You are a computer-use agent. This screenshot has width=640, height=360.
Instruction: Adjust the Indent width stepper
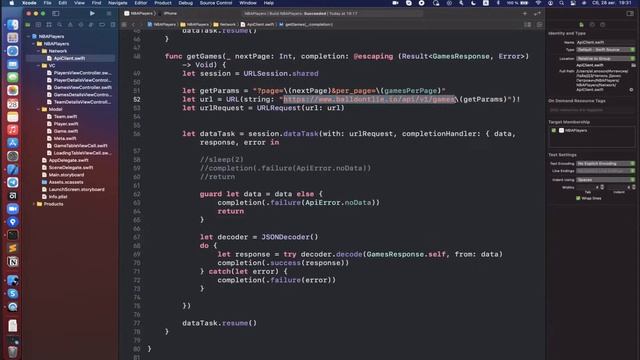(633, 187)
